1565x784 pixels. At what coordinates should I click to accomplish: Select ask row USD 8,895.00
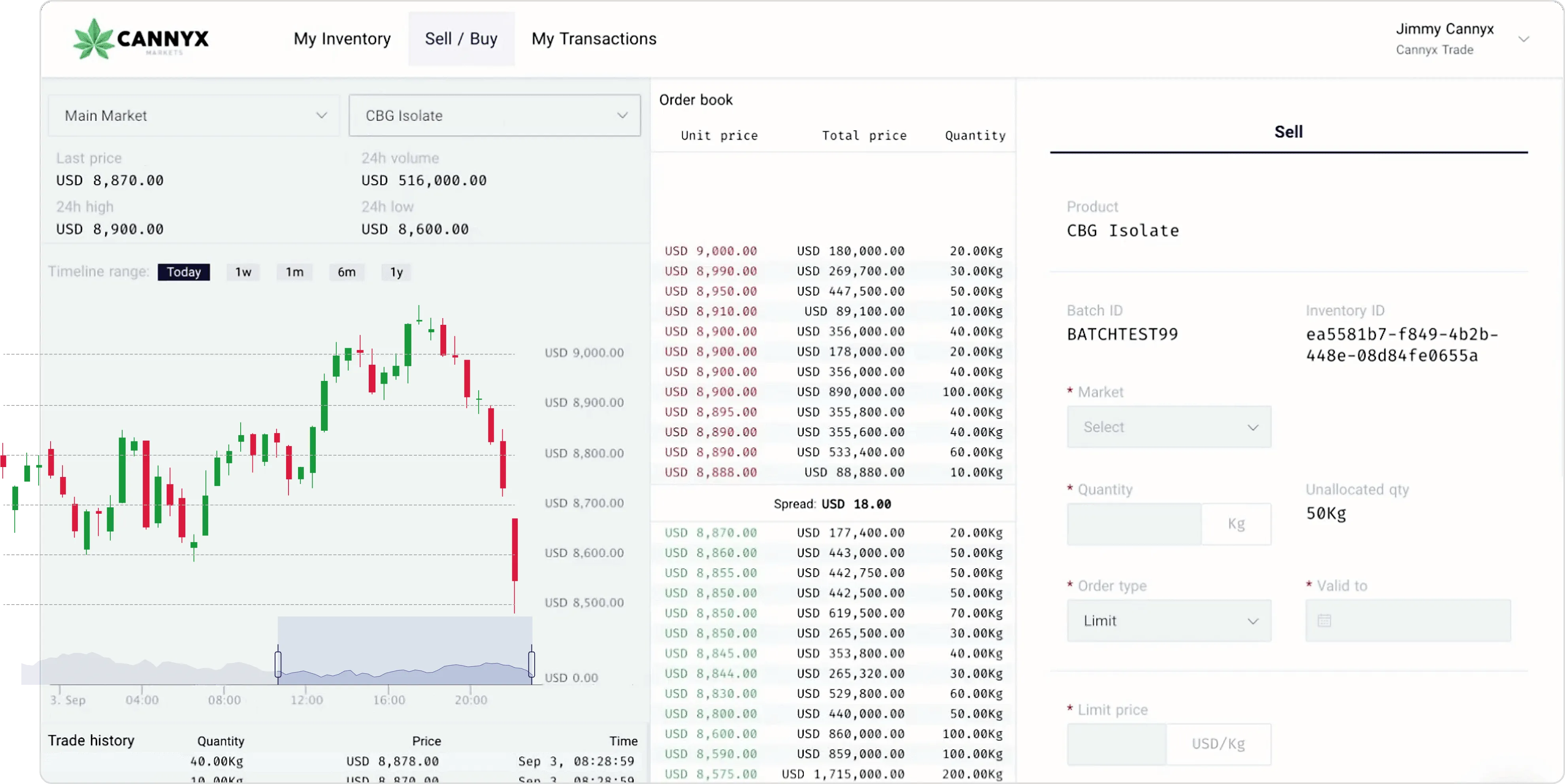(x=833, y=412)
